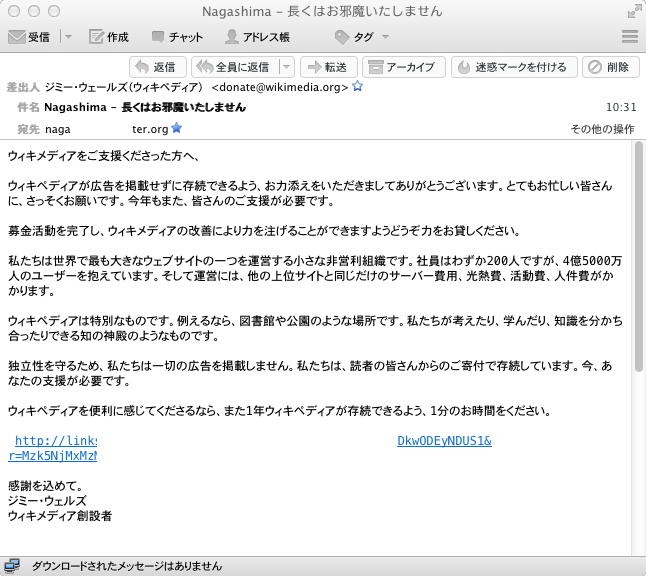Click the message pane vertical scrollbar

(x=639, y=256)
